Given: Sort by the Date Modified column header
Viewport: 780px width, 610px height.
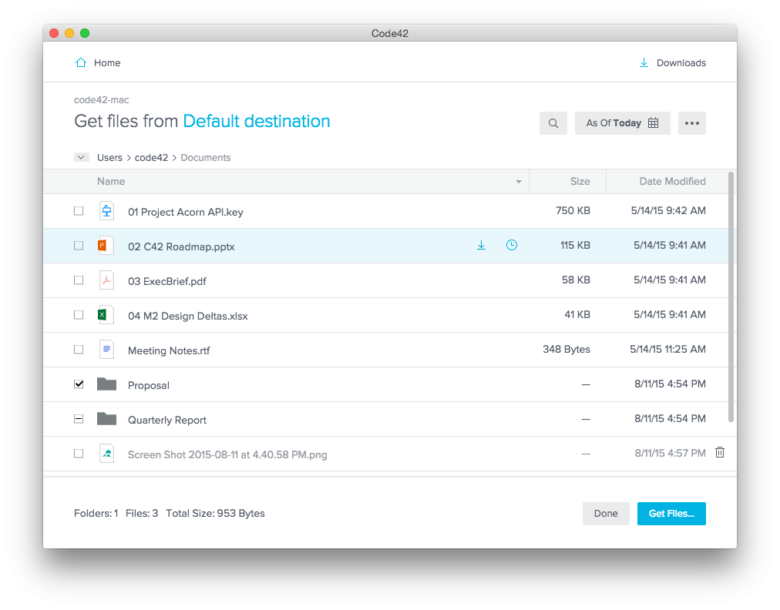Looking at the screenshot, I should tap(672, 182).
